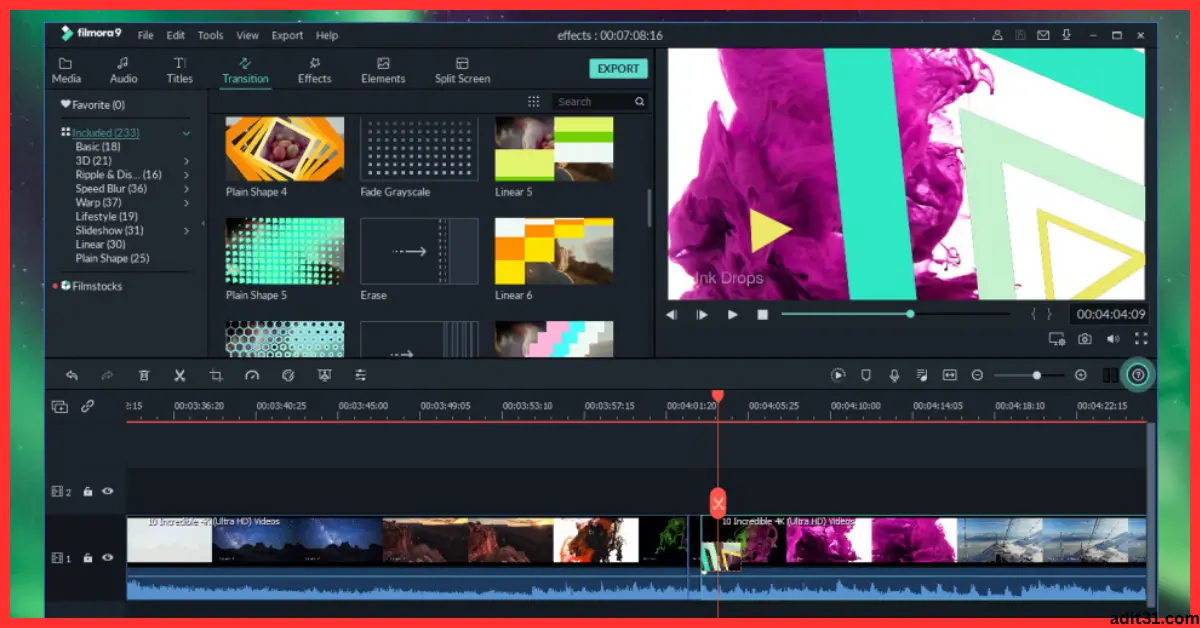The image size is (1200, 628).
Task: Add a marker with shield icon
Action: click(x=866, y=375)
